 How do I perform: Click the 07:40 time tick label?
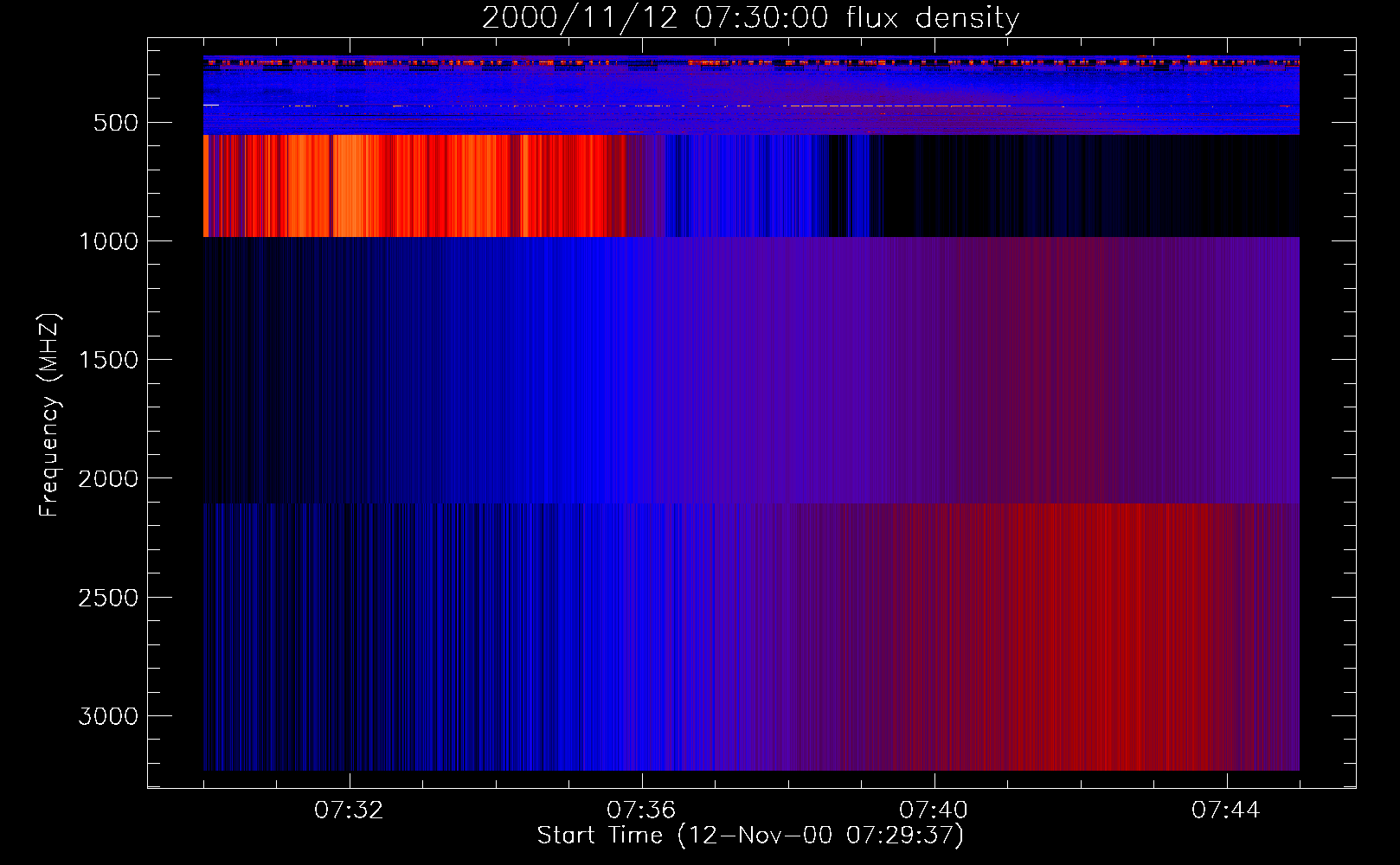tap(934, 811)
